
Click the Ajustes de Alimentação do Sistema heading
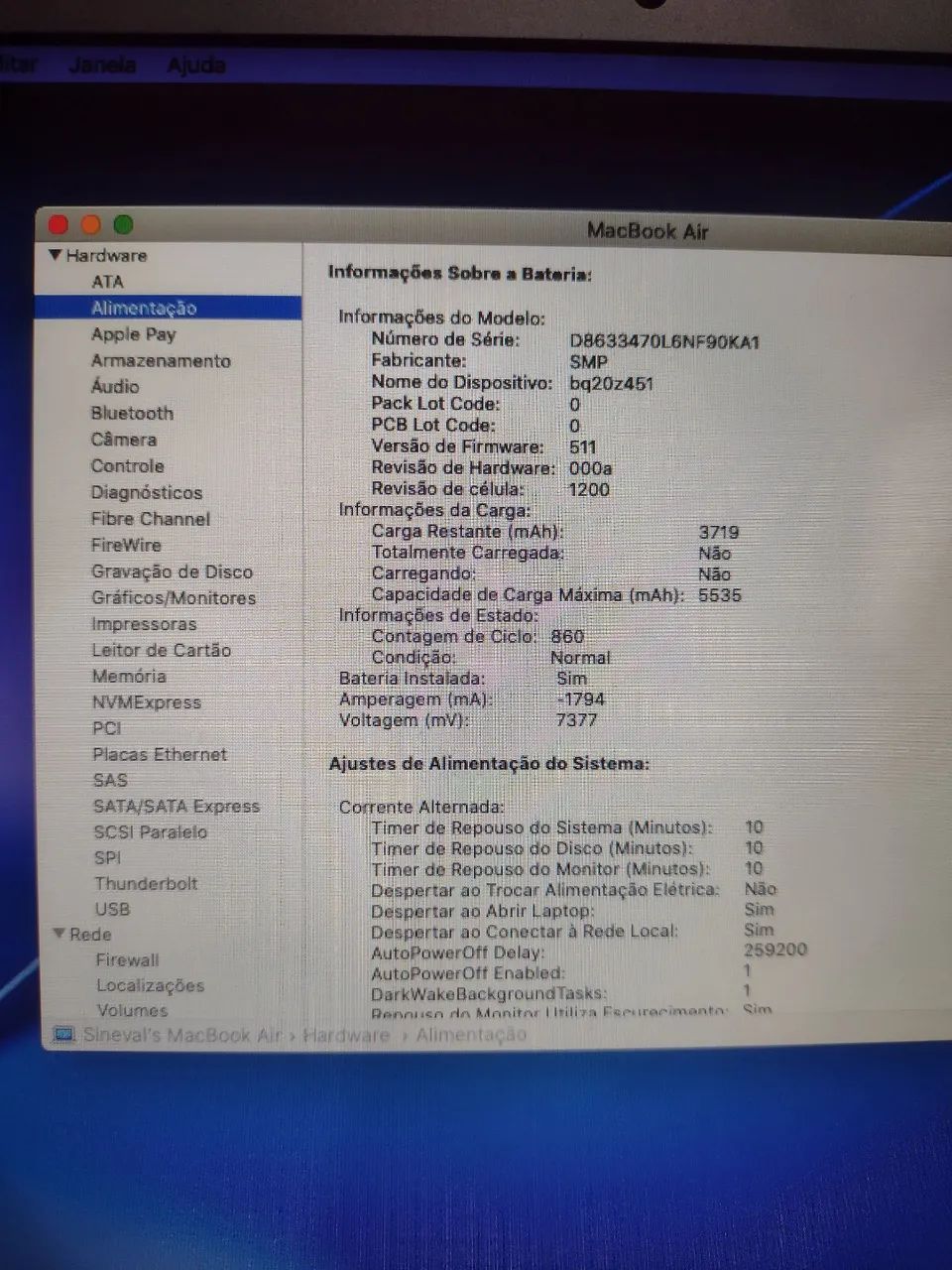click(489, 764)
